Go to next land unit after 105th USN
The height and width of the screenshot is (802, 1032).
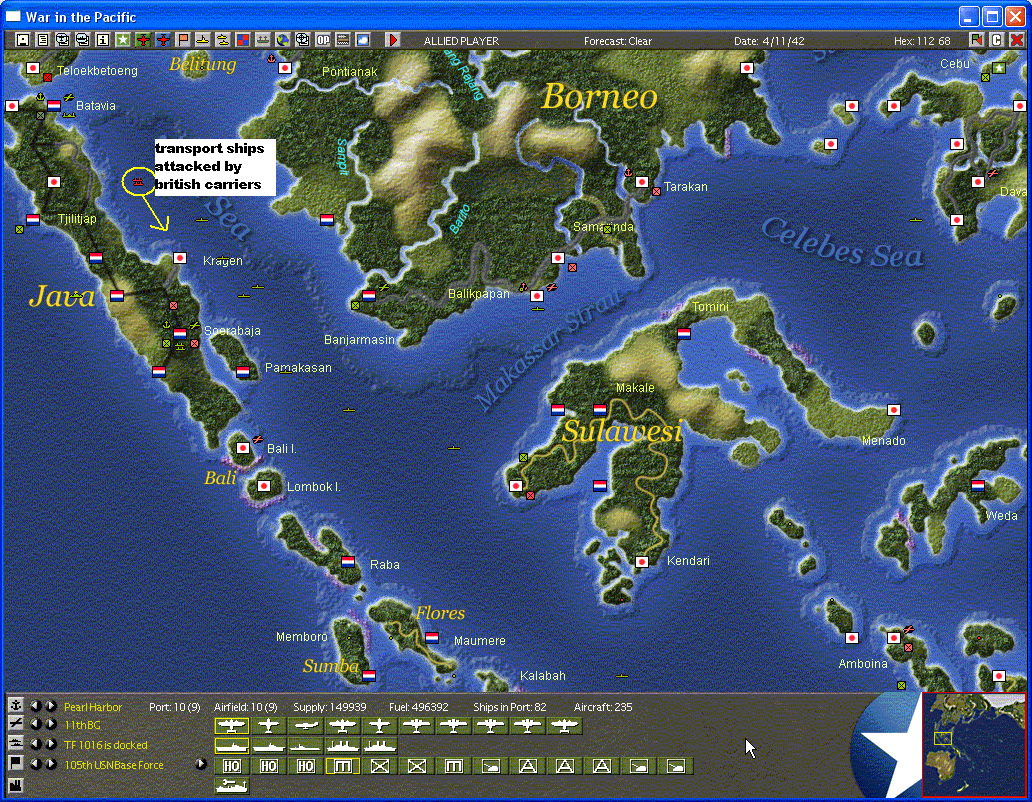[x=50, y=764]
